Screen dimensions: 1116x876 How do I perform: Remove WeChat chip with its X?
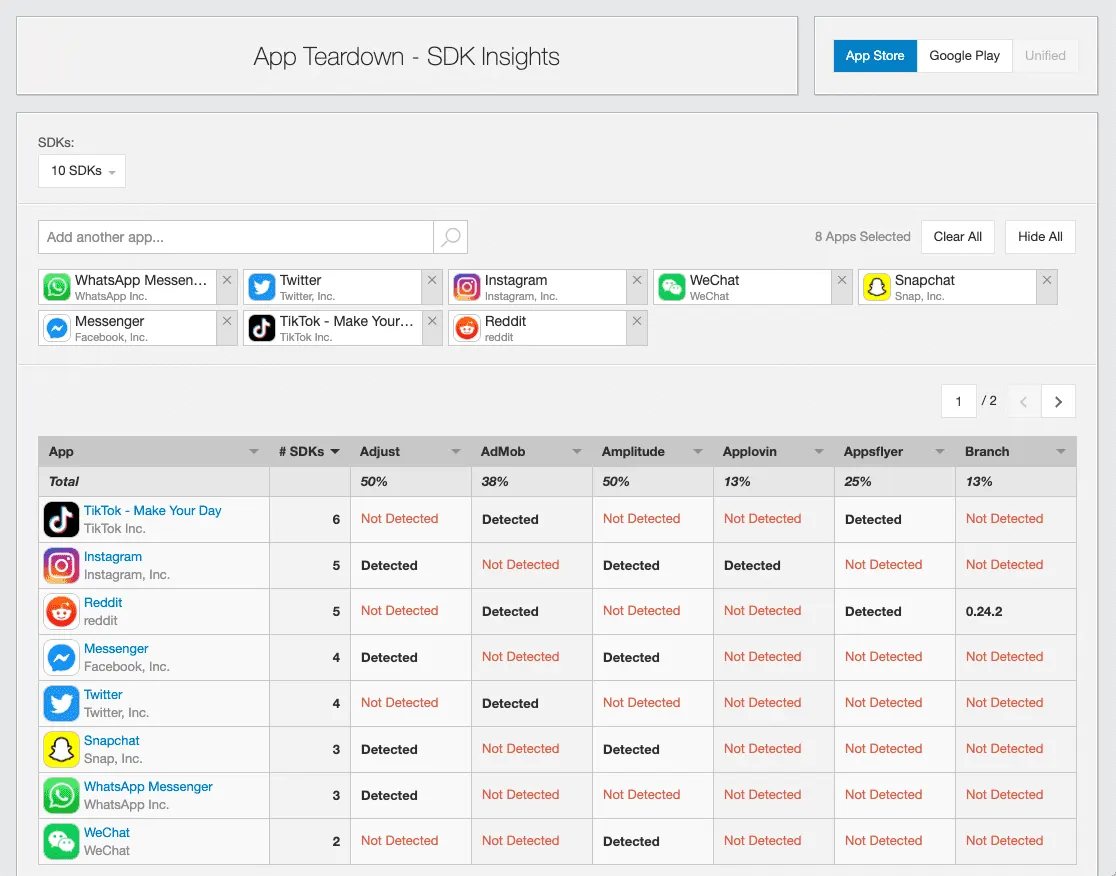[x=842, y=280]
